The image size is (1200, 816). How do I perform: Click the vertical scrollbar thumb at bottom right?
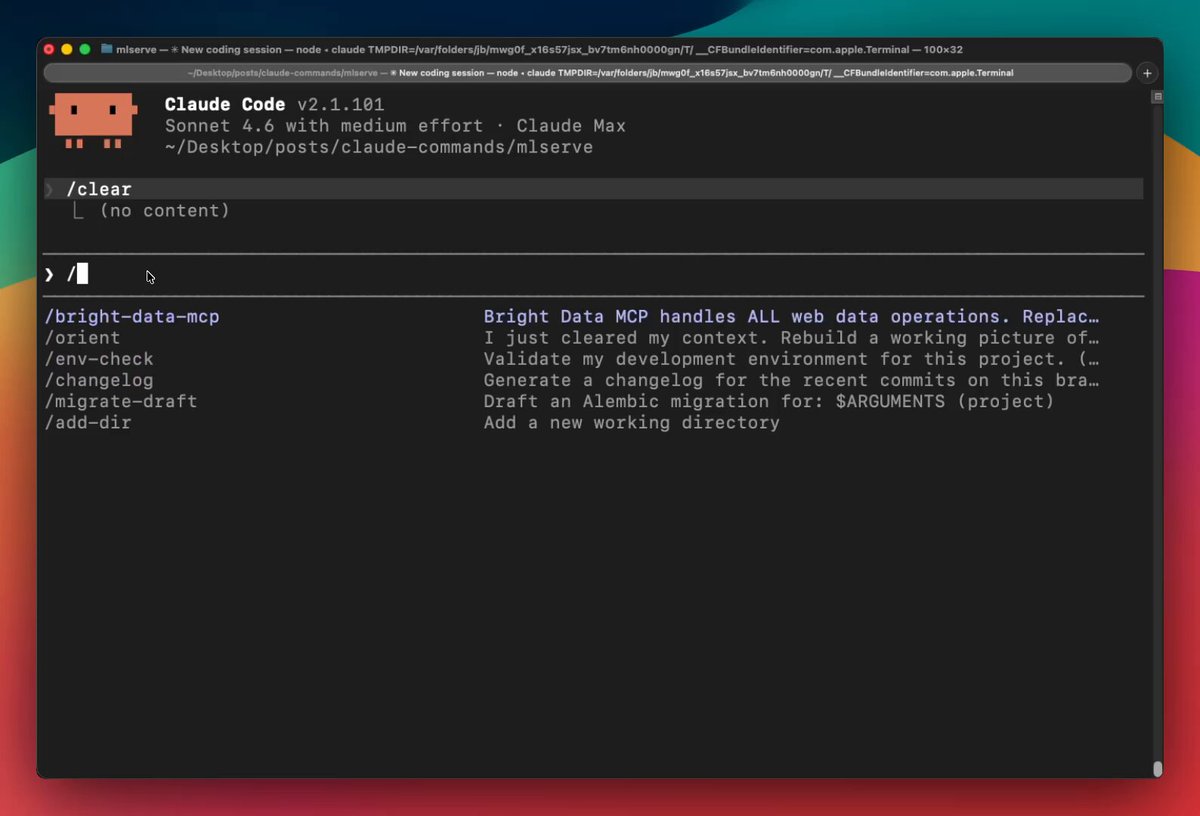point(1157,768)
